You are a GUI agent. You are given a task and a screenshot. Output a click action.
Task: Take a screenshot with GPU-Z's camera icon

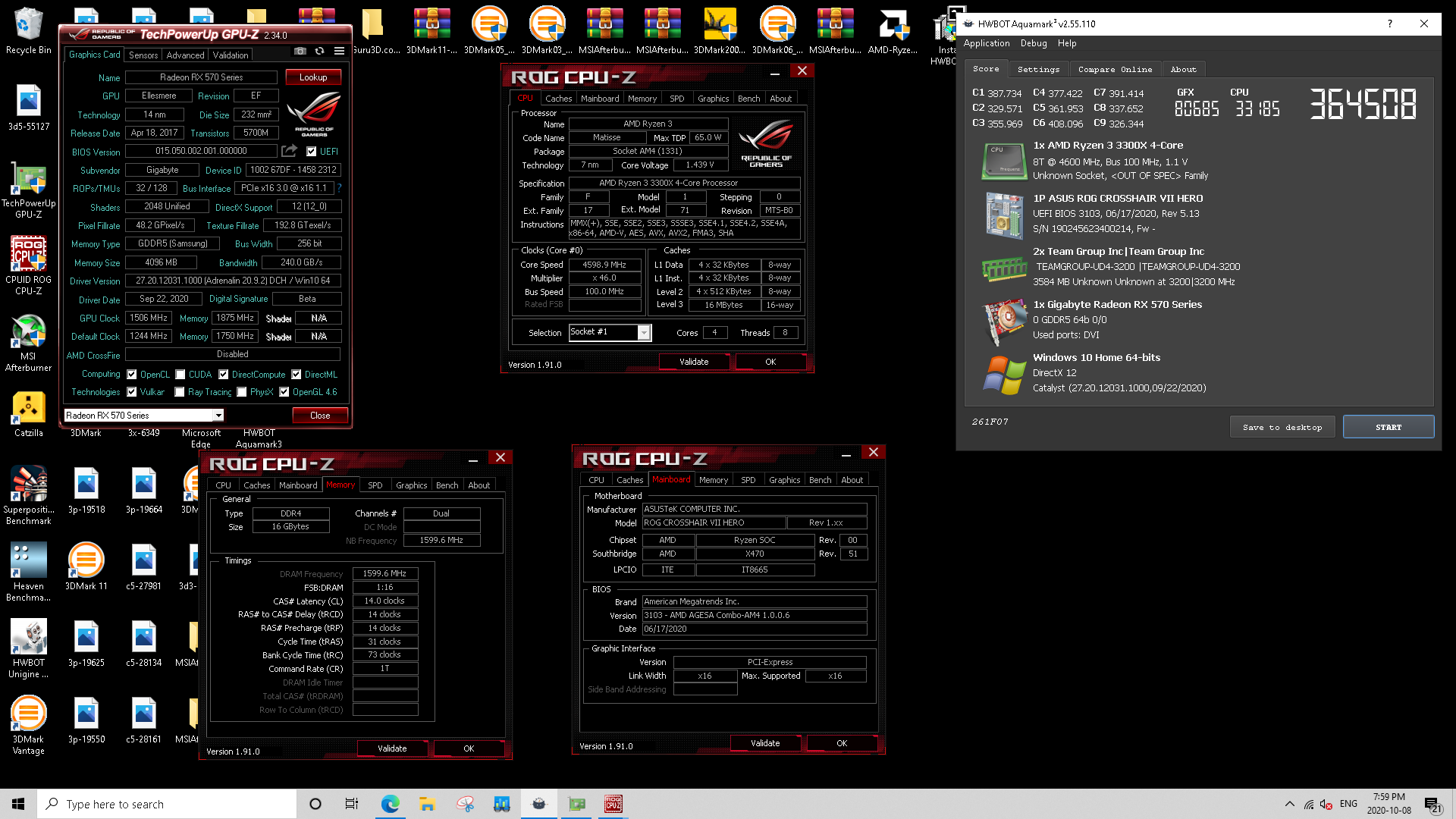pyautogui.click(x=300, y=52)
